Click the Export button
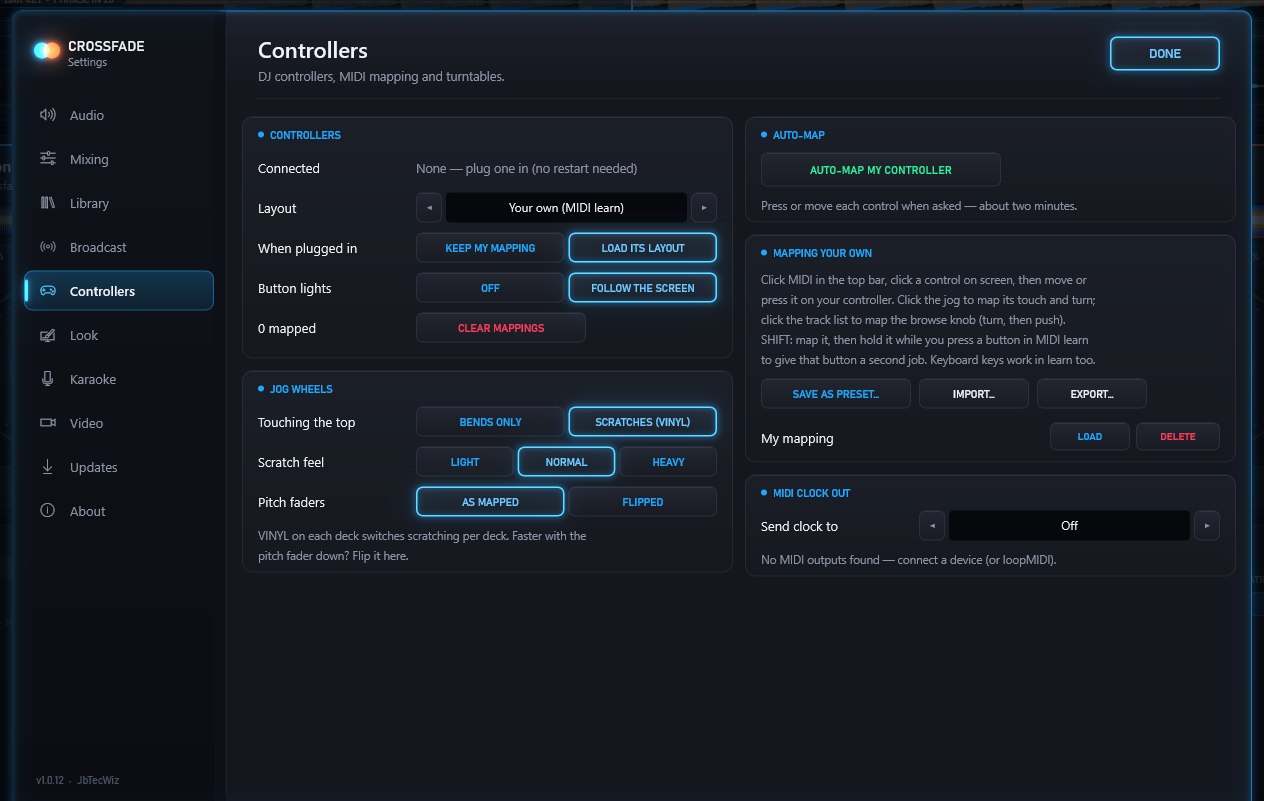 [1092, 394]
